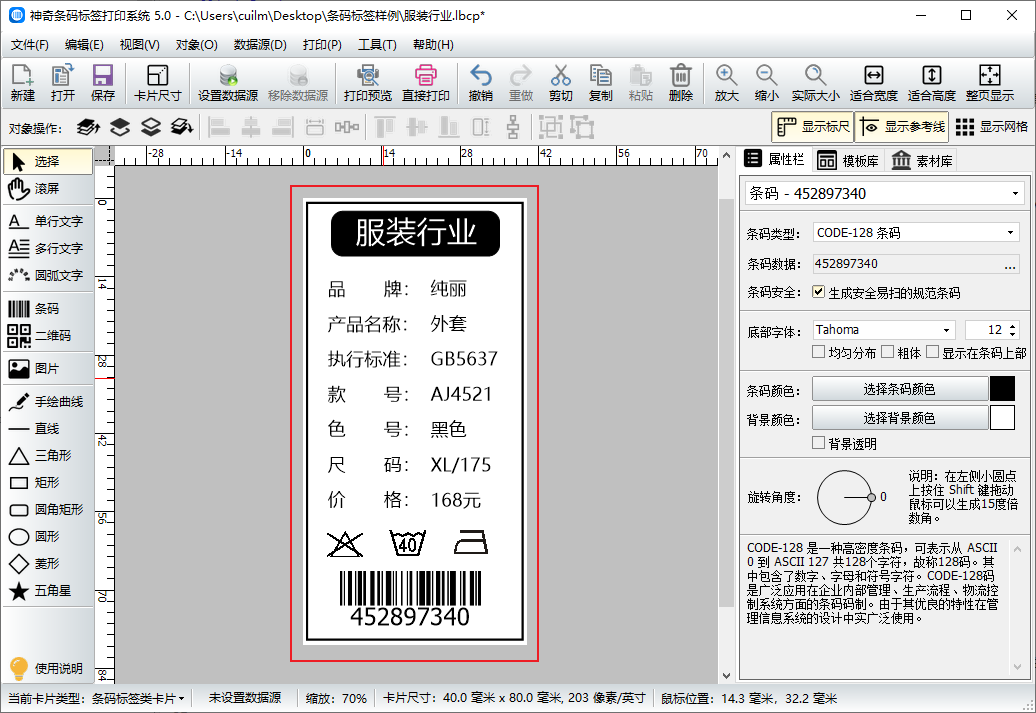The width and height of the screenshot is (1036, 713).
Task: Click the black barcode color swatch
Action: coord(1002,389)
